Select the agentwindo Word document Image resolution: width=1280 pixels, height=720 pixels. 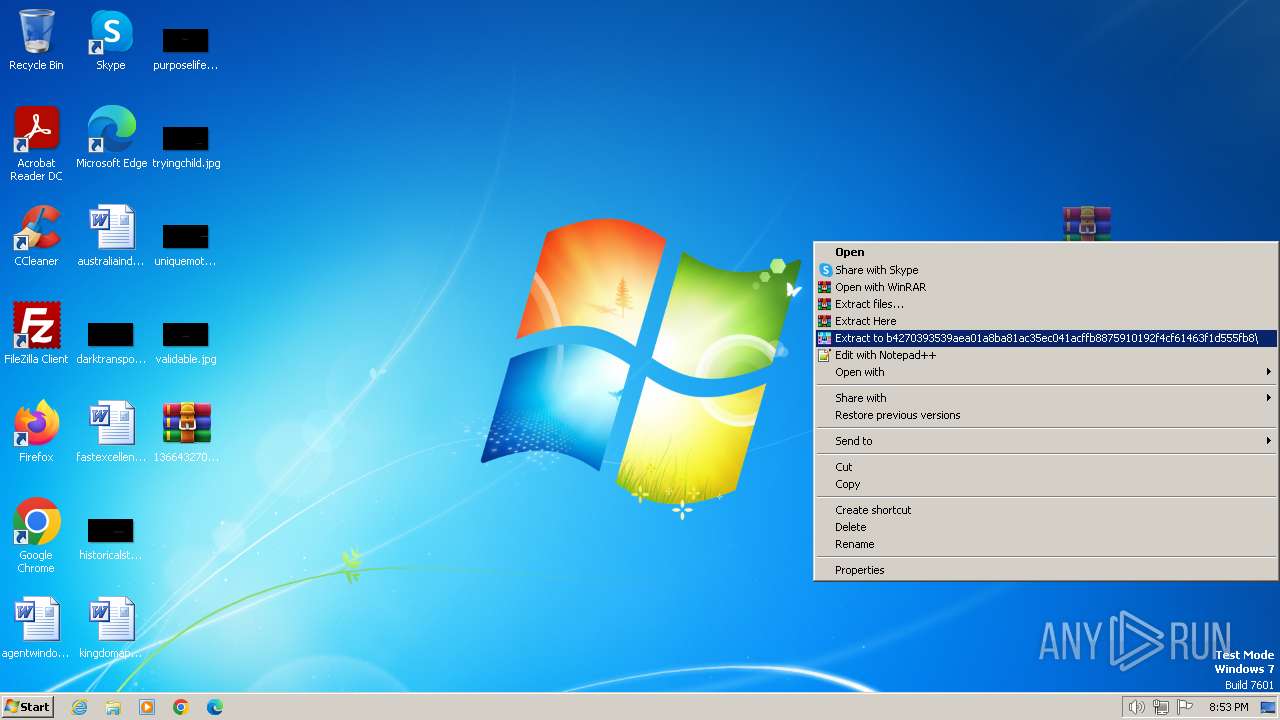click(36, 628)
